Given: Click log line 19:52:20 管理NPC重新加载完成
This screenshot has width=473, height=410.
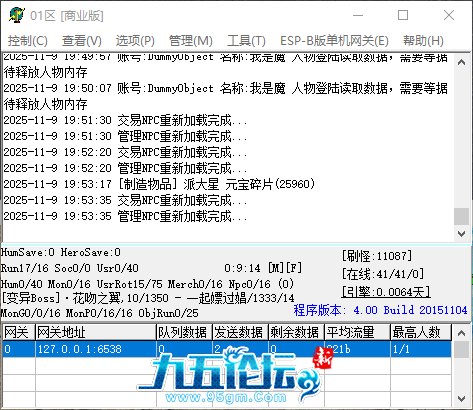Looking at the screenshot, I should (126, 168).
